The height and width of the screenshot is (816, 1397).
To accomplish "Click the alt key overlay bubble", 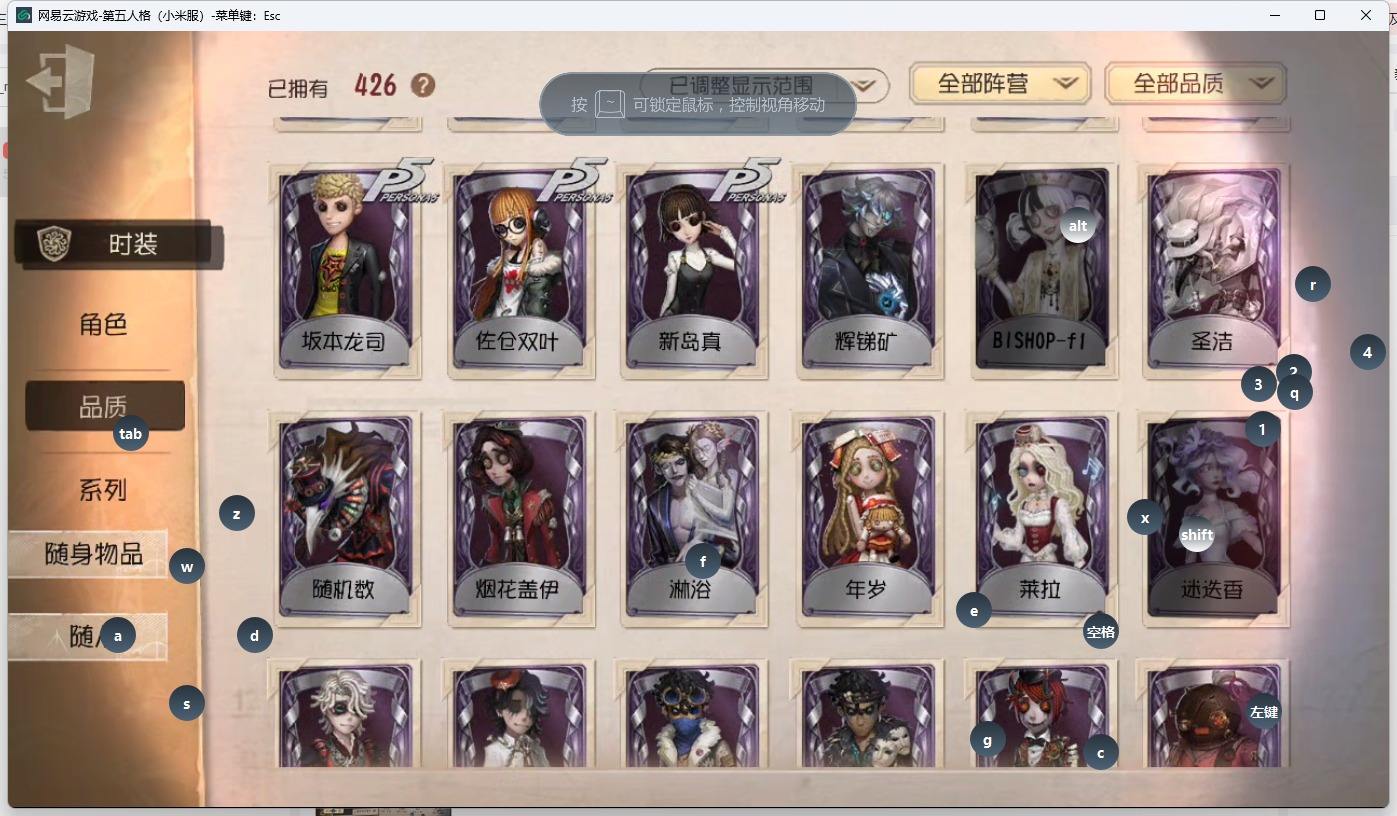I will [x=1078, y=226].
